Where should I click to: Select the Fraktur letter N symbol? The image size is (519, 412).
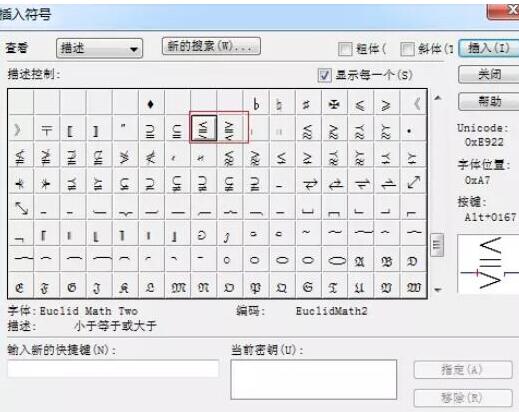coord(203,287)
